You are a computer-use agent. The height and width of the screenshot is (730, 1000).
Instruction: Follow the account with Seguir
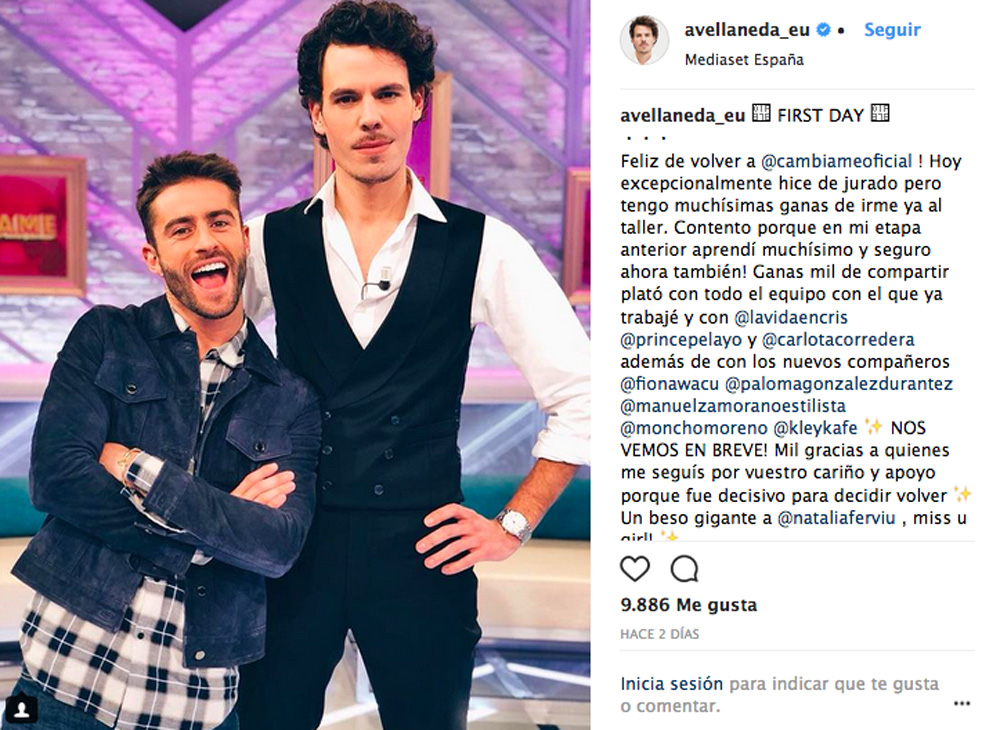[892, 30]
